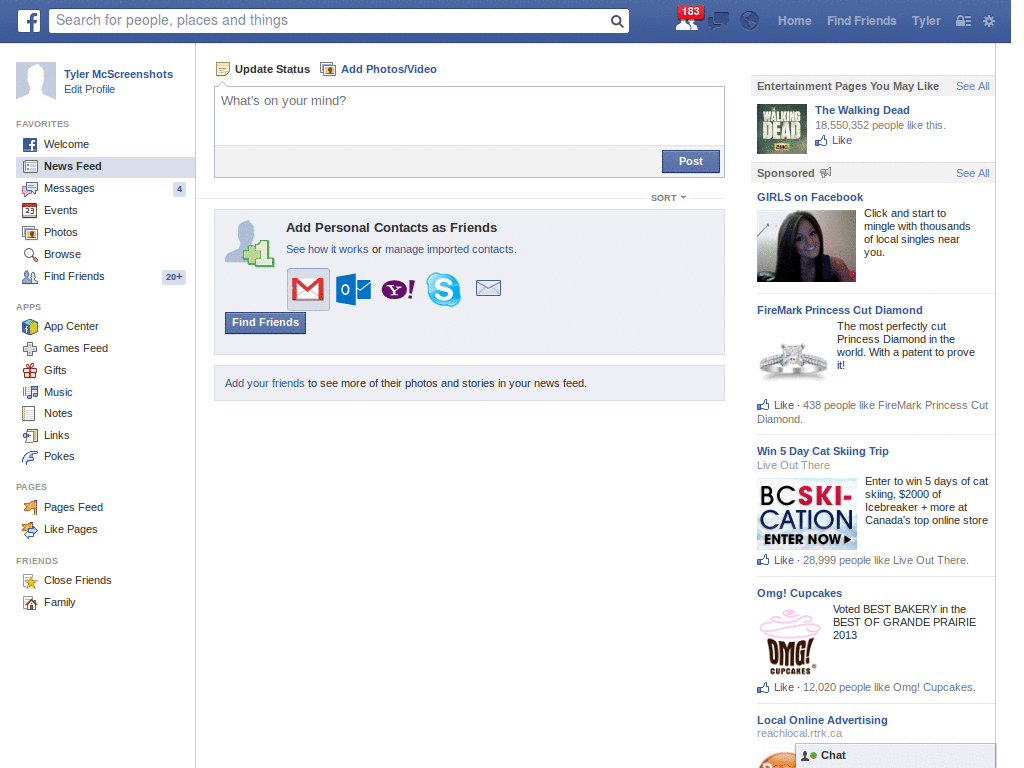The width and height of the screenshot is (1024, 768).
Task: Click the What's on your mind box
Action: coord(469,116)
